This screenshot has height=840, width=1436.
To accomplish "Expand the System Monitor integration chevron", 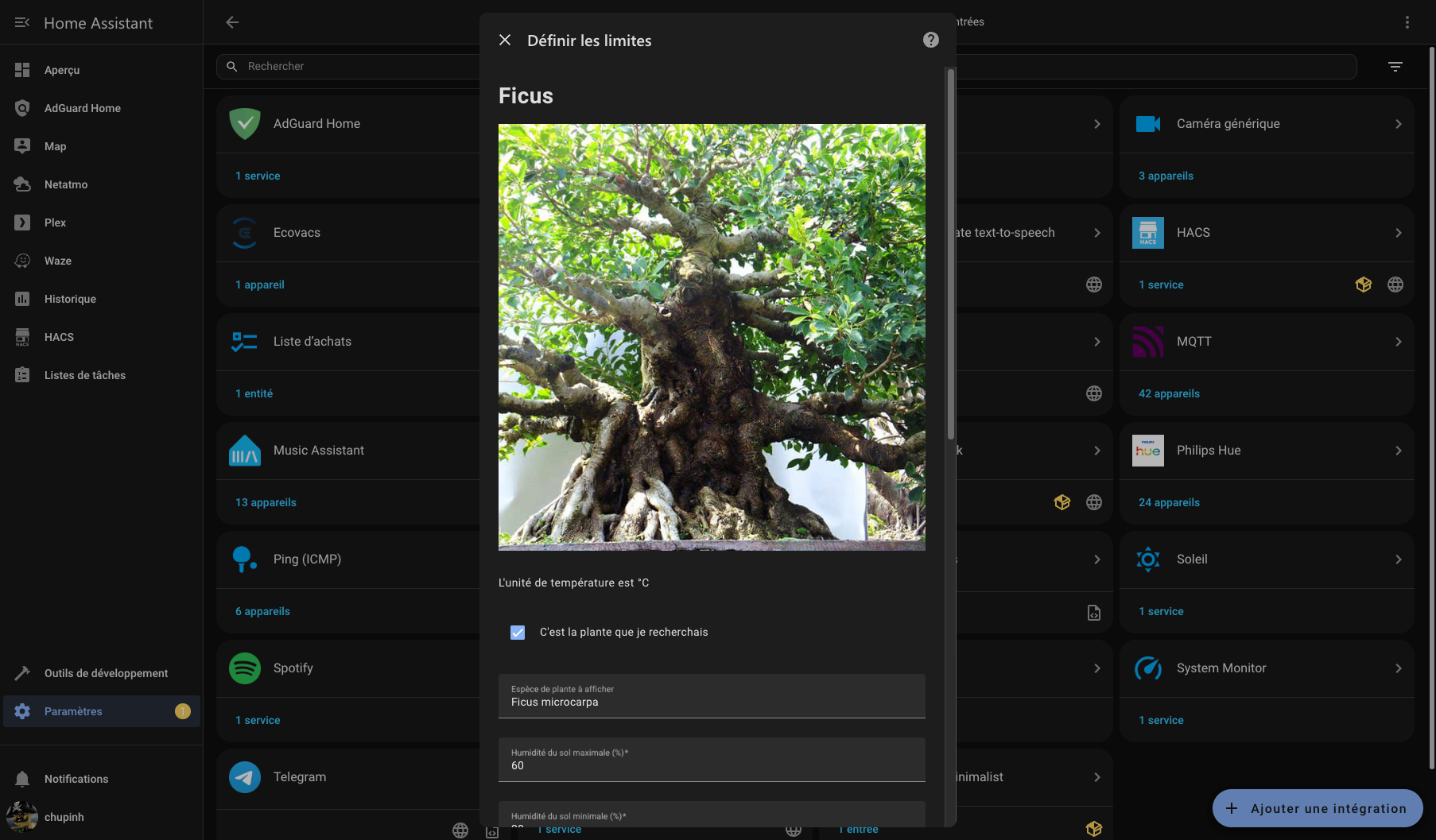I will click(x=1398, y=668).
